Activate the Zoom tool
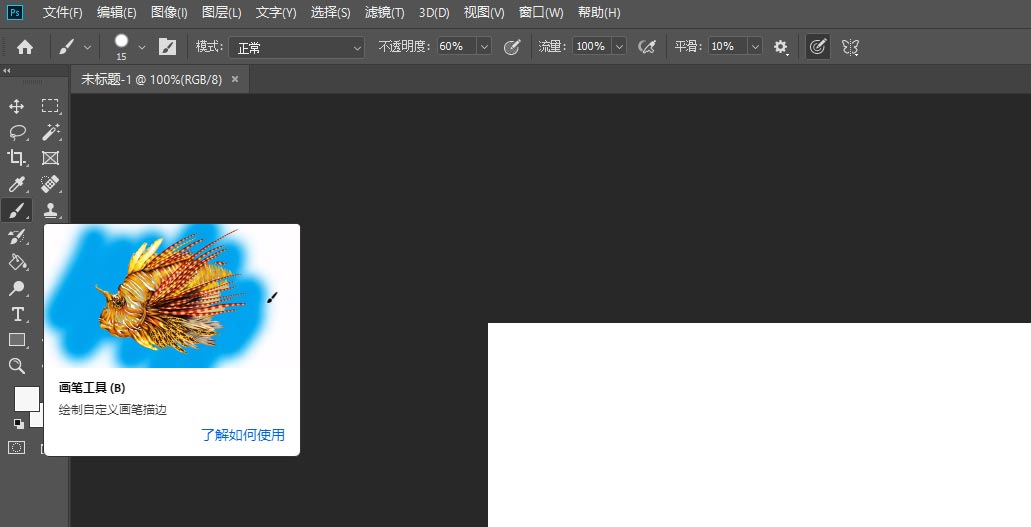Screen dimensions: 1031x527 click(17, 366)
